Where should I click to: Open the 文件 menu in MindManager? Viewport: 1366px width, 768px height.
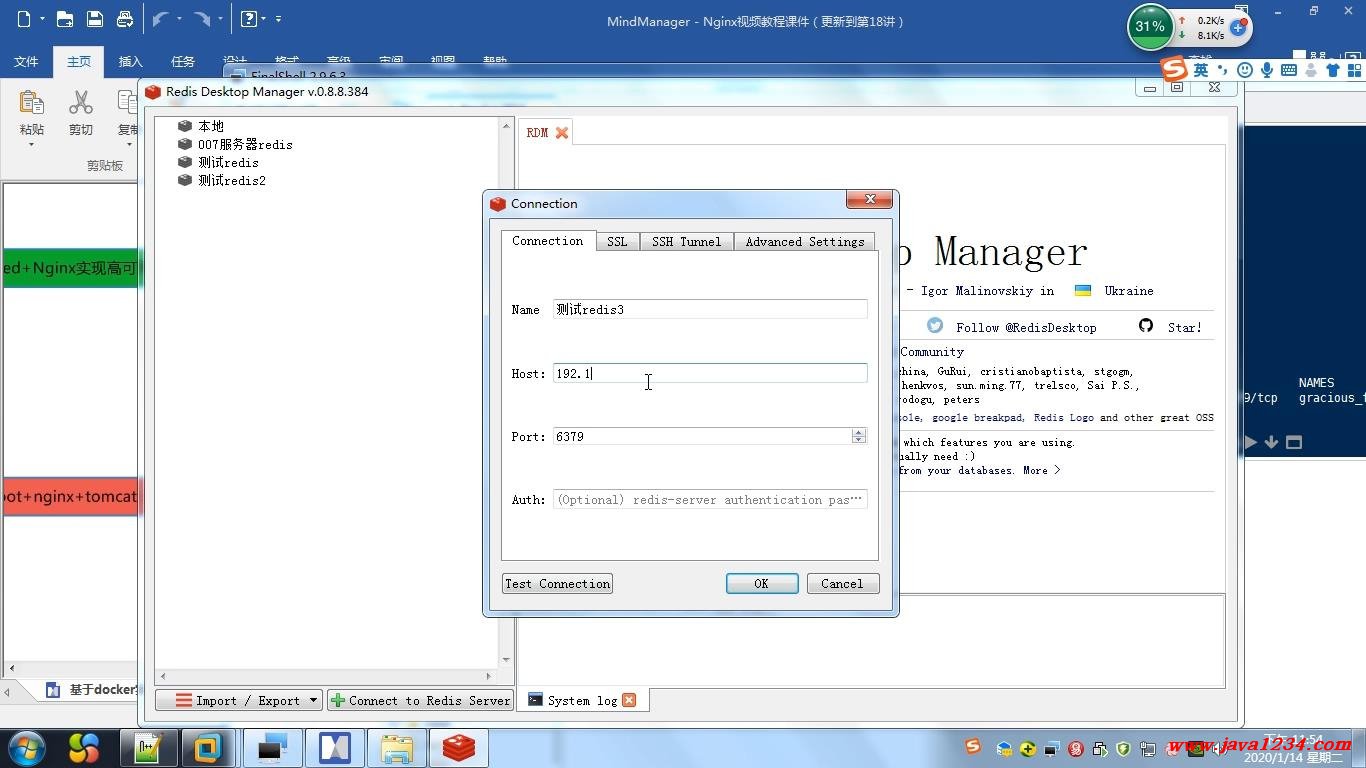click(26, 62)
